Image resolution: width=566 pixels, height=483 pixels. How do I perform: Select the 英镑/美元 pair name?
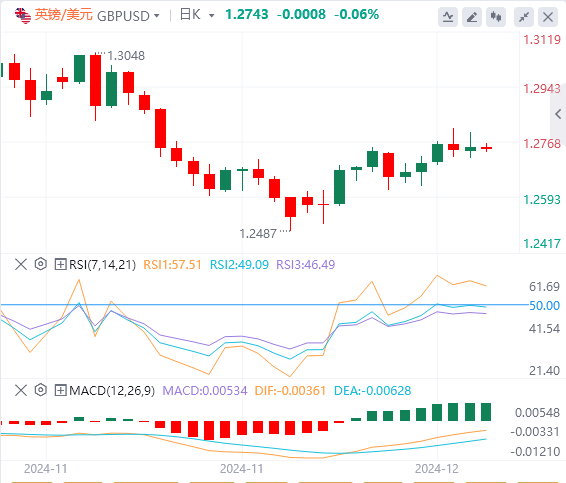(x=64, y=15)
